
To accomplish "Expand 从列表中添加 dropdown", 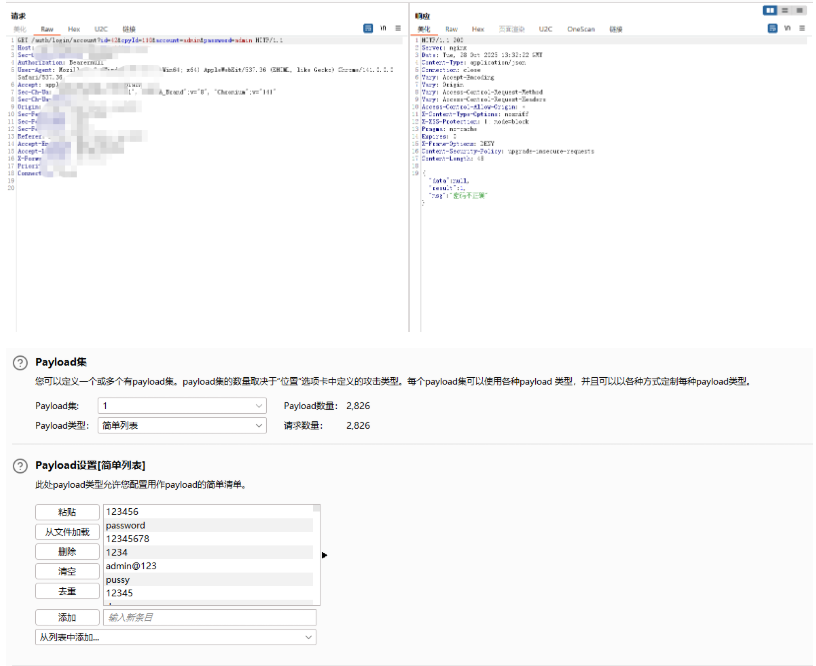I will point(176,637).
